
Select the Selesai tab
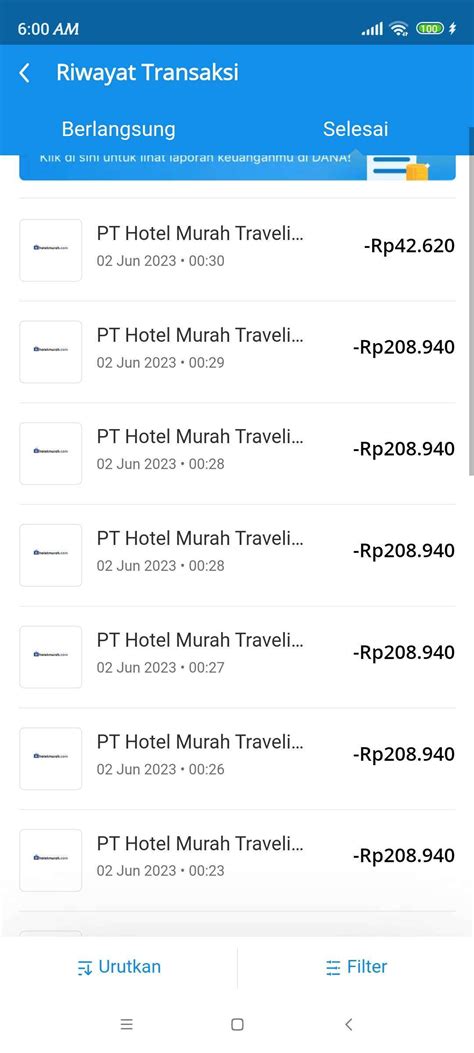coord(355,129)
